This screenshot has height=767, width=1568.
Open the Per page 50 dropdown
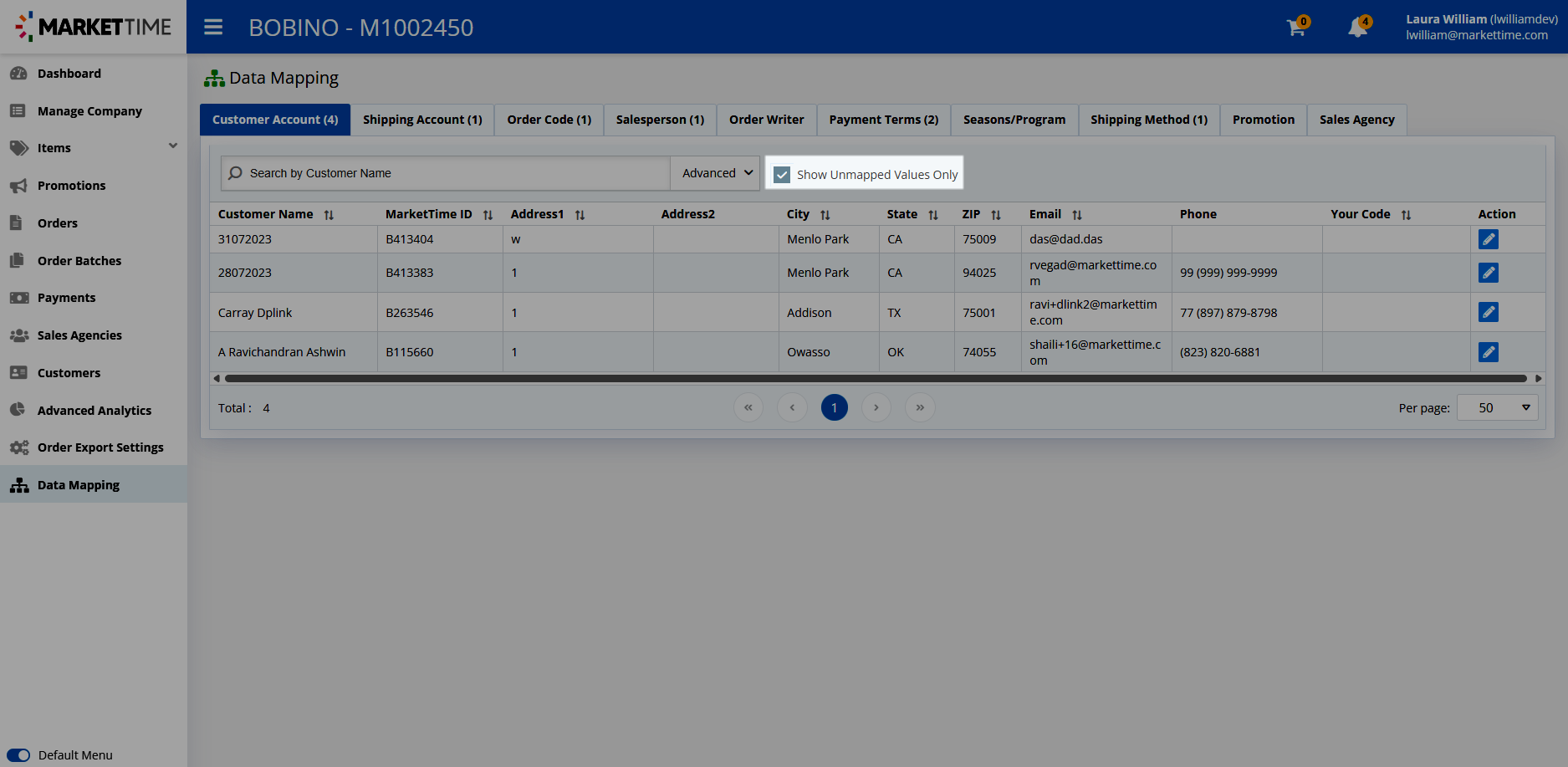(1498, 408)
